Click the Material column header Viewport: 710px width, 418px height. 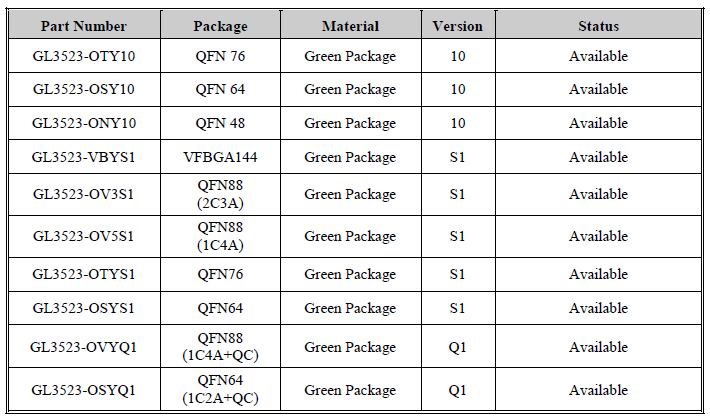click(350, 26)
